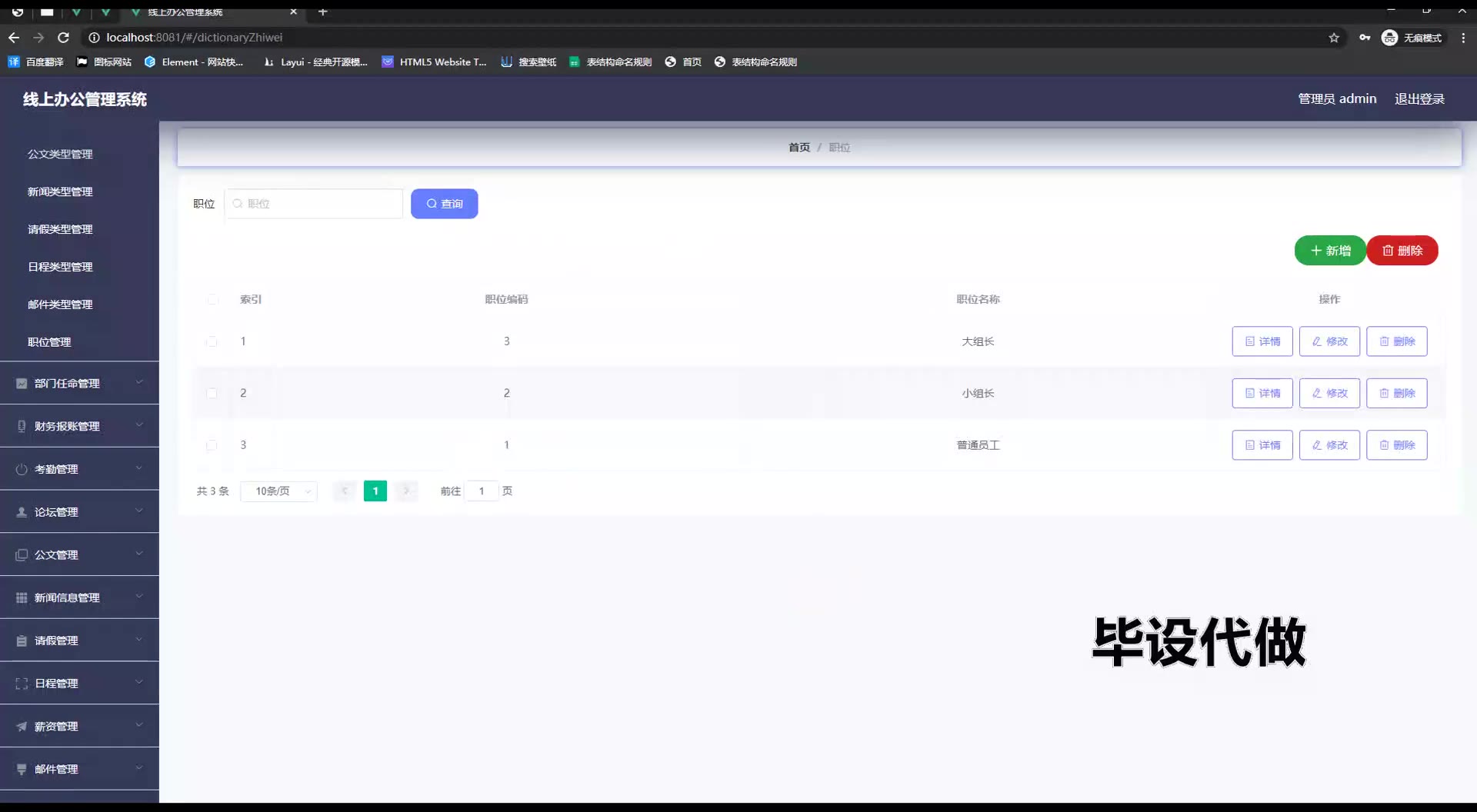
Task: Click the 请假管理 document icon
Action: 22,641
